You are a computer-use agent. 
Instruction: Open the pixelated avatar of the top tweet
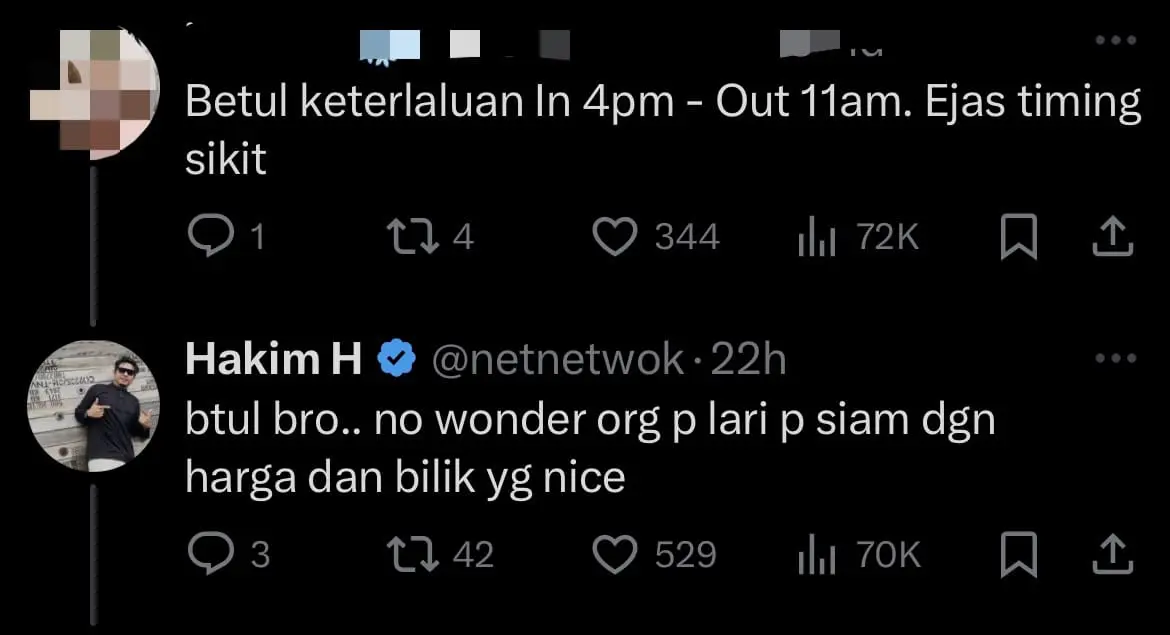click(x=92, y=88)
